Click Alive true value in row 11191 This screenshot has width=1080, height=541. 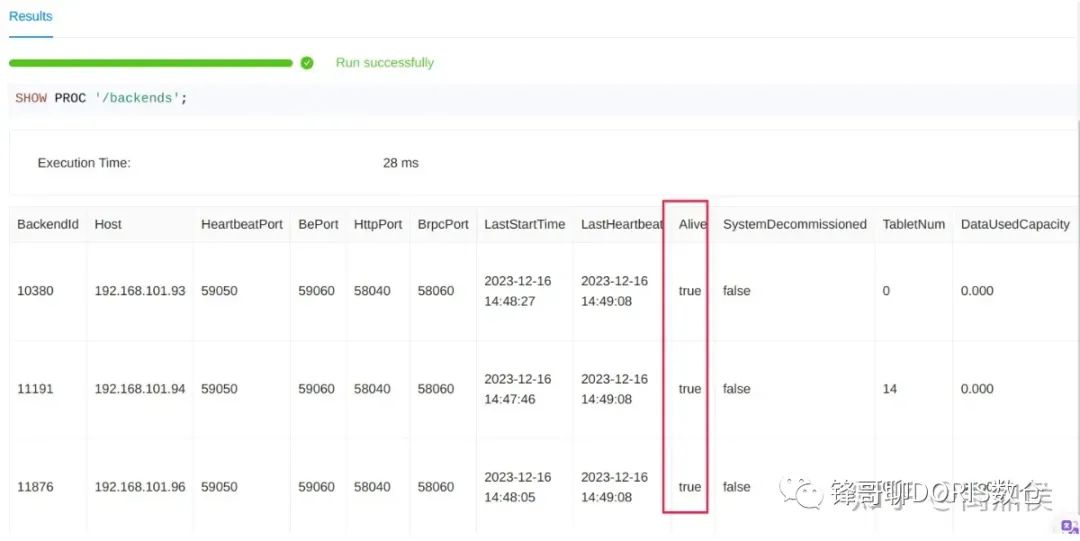coord(689,389)
